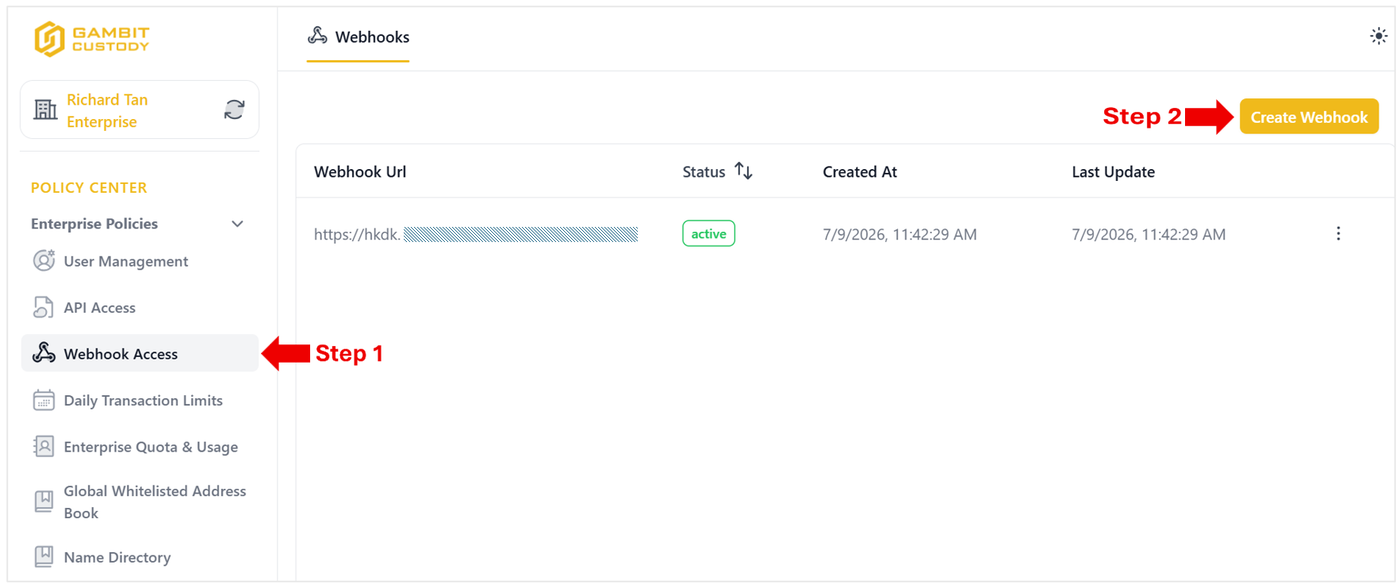Screen dimensions: 1400x588
Task: Click the API Access document icon
Action: (44, 307)
